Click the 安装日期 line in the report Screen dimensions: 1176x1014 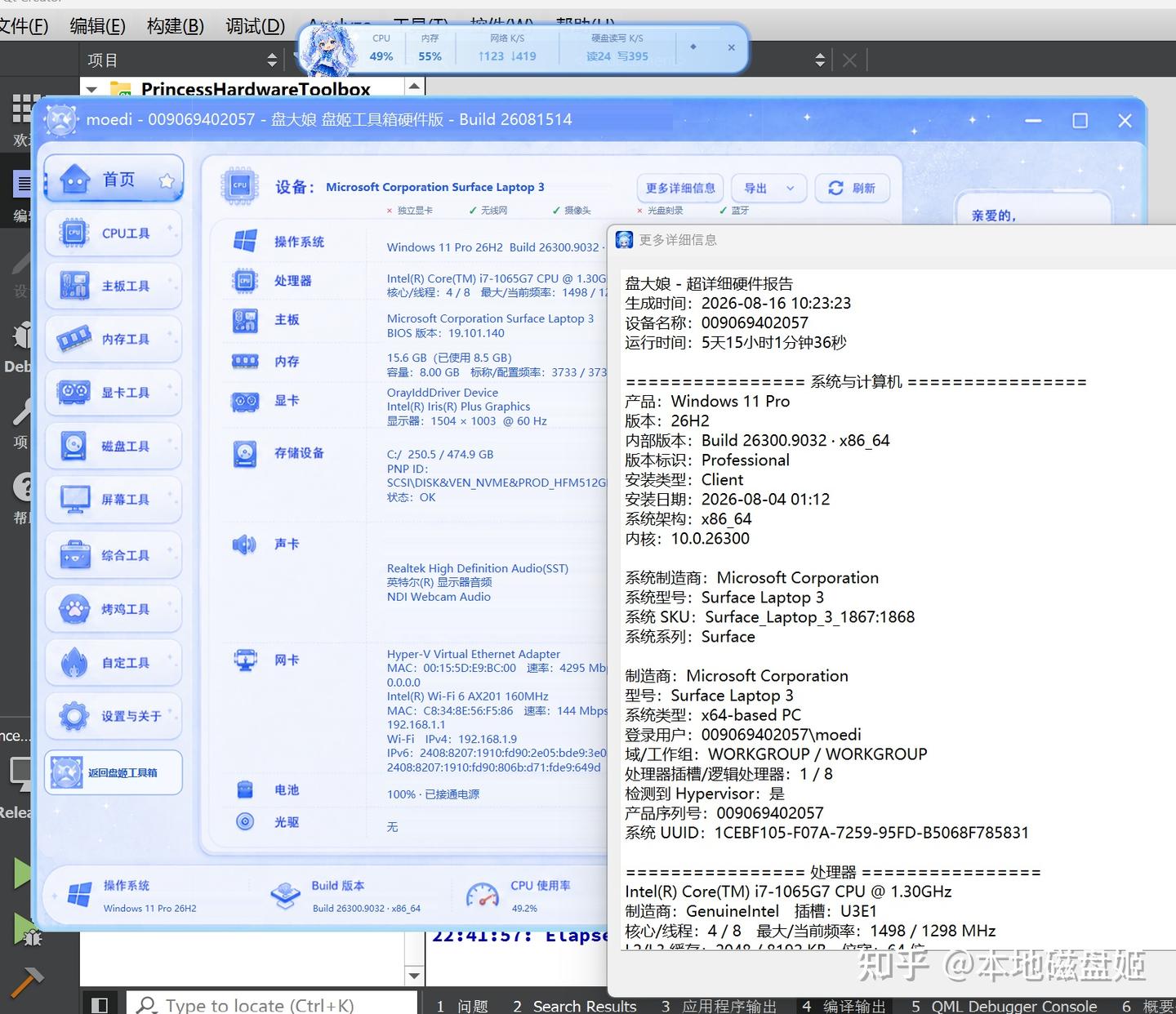(727, 500)
